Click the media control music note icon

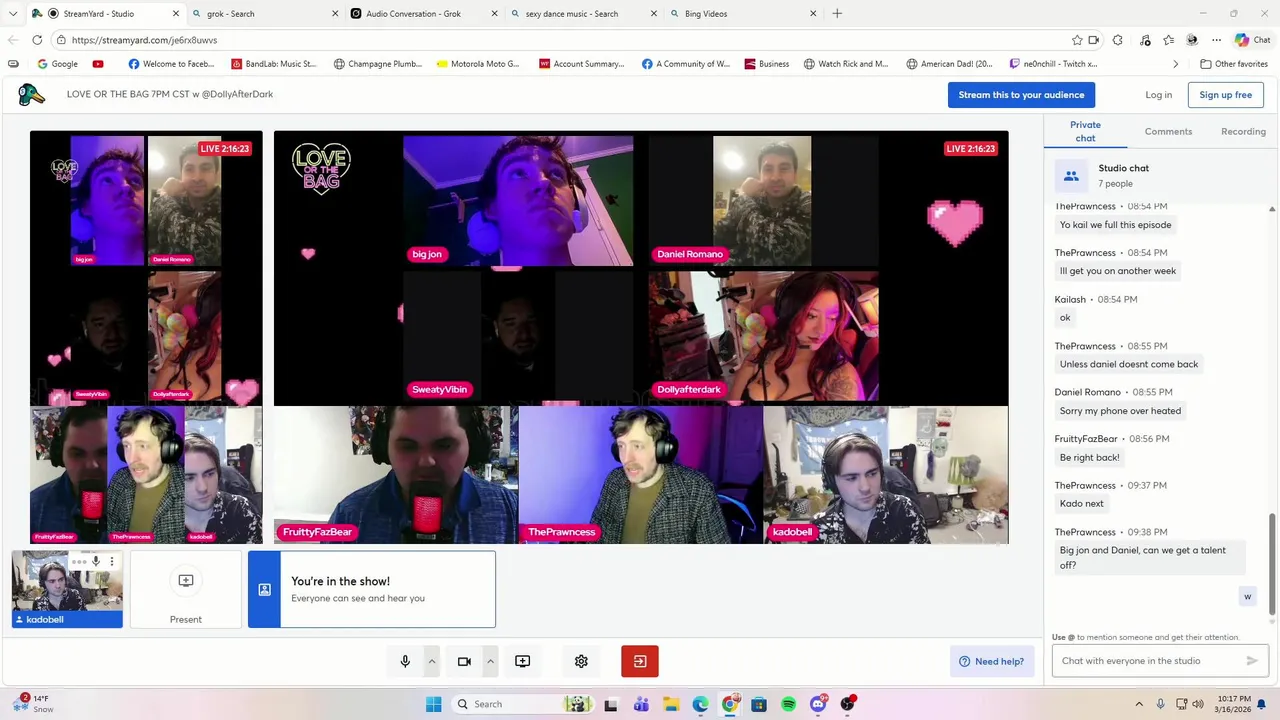[x=1144, y=40]
